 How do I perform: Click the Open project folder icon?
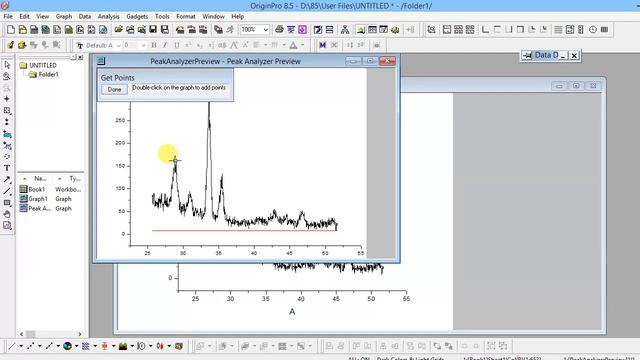click(118, 29)
